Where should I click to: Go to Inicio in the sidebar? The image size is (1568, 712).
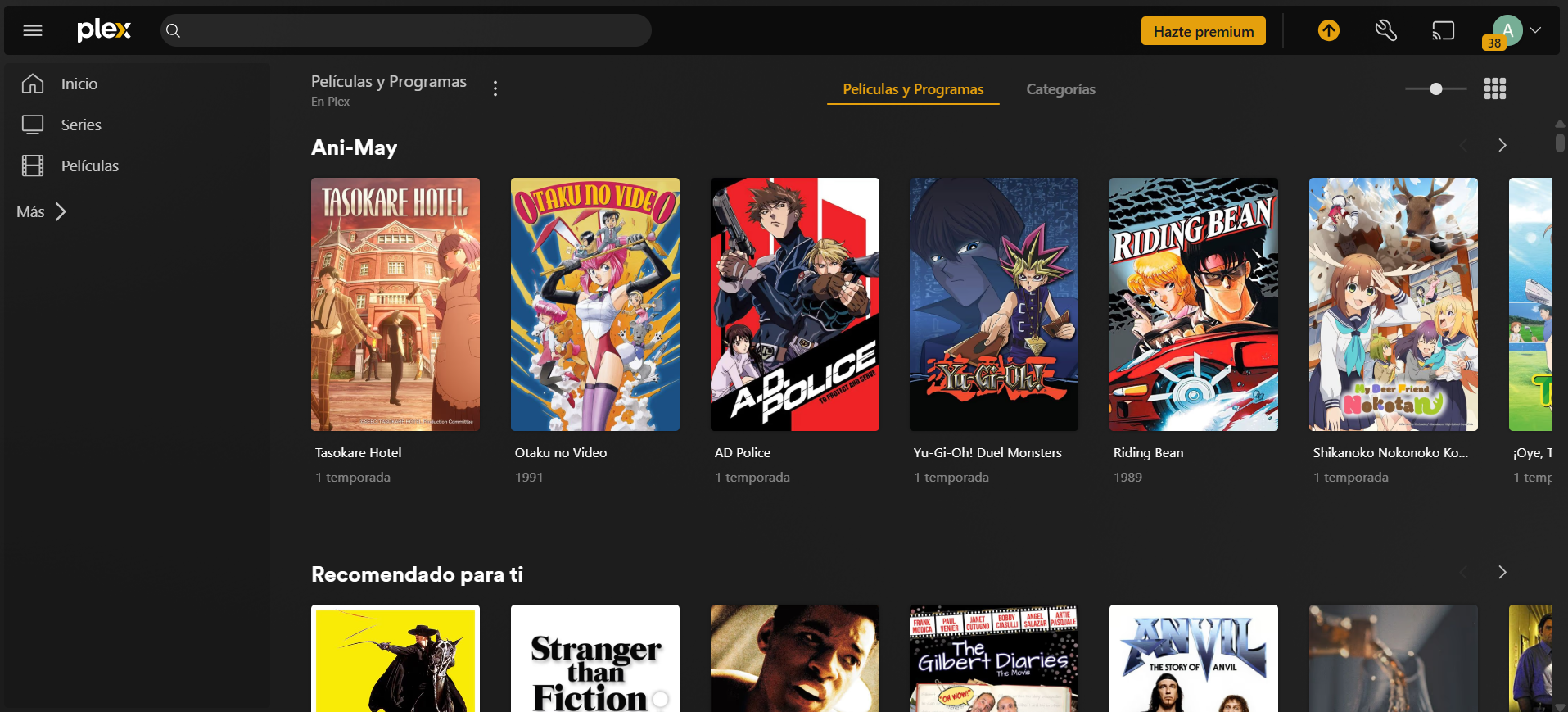[79, 84]
